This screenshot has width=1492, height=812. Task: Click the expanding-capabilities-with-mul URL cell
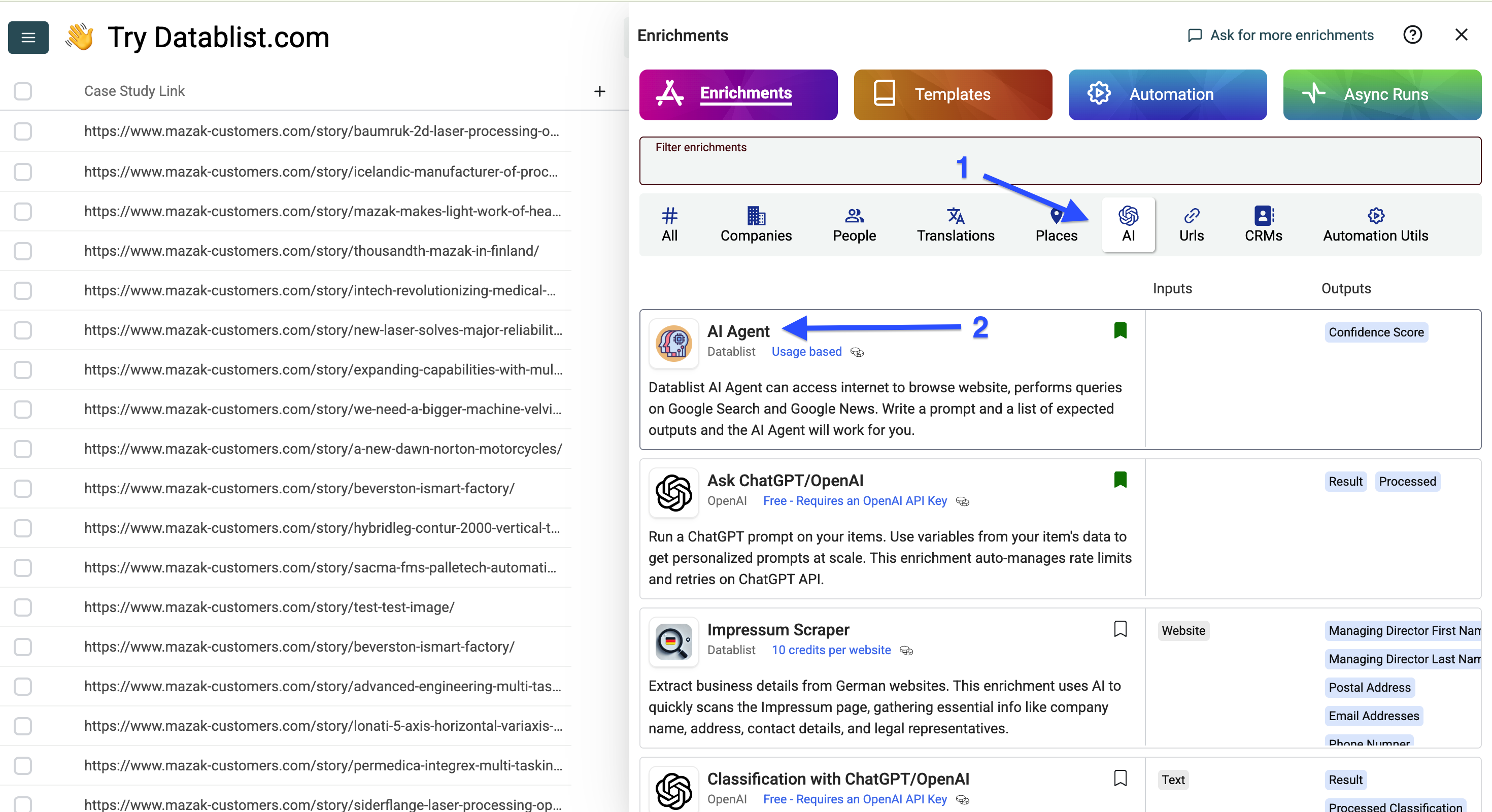coord(323,369)
